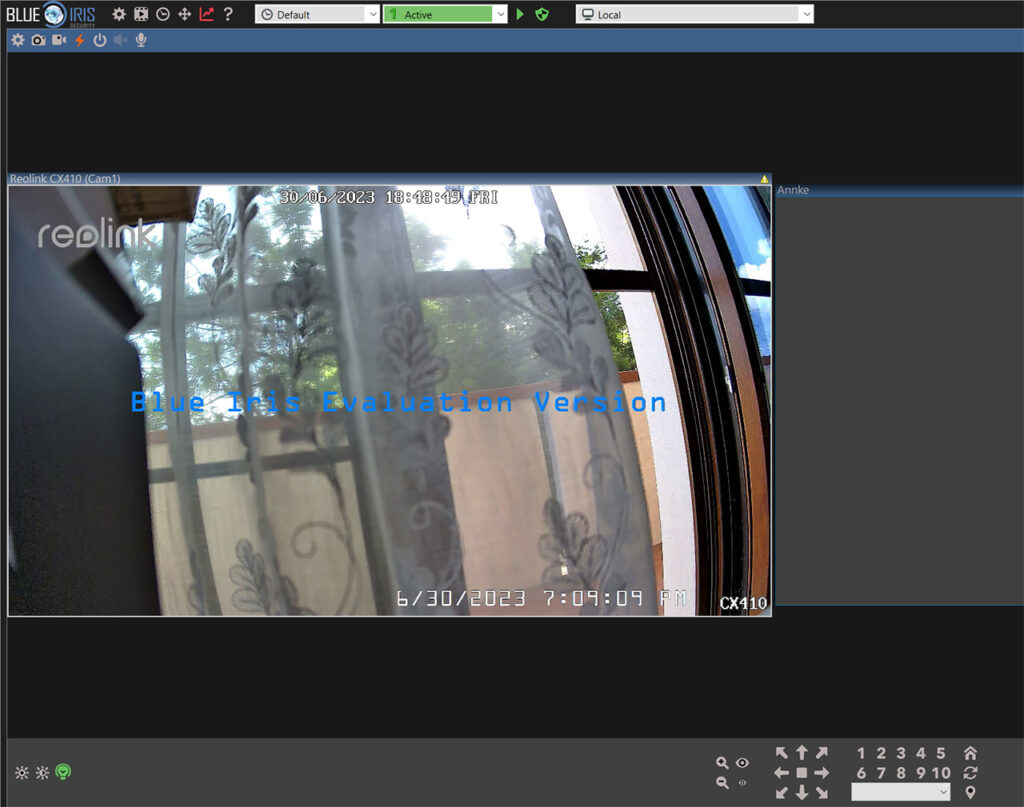The image size is (1024, 807).
Task: Take a snapshot with the camera icon
Action: click(x=38, y=40)
